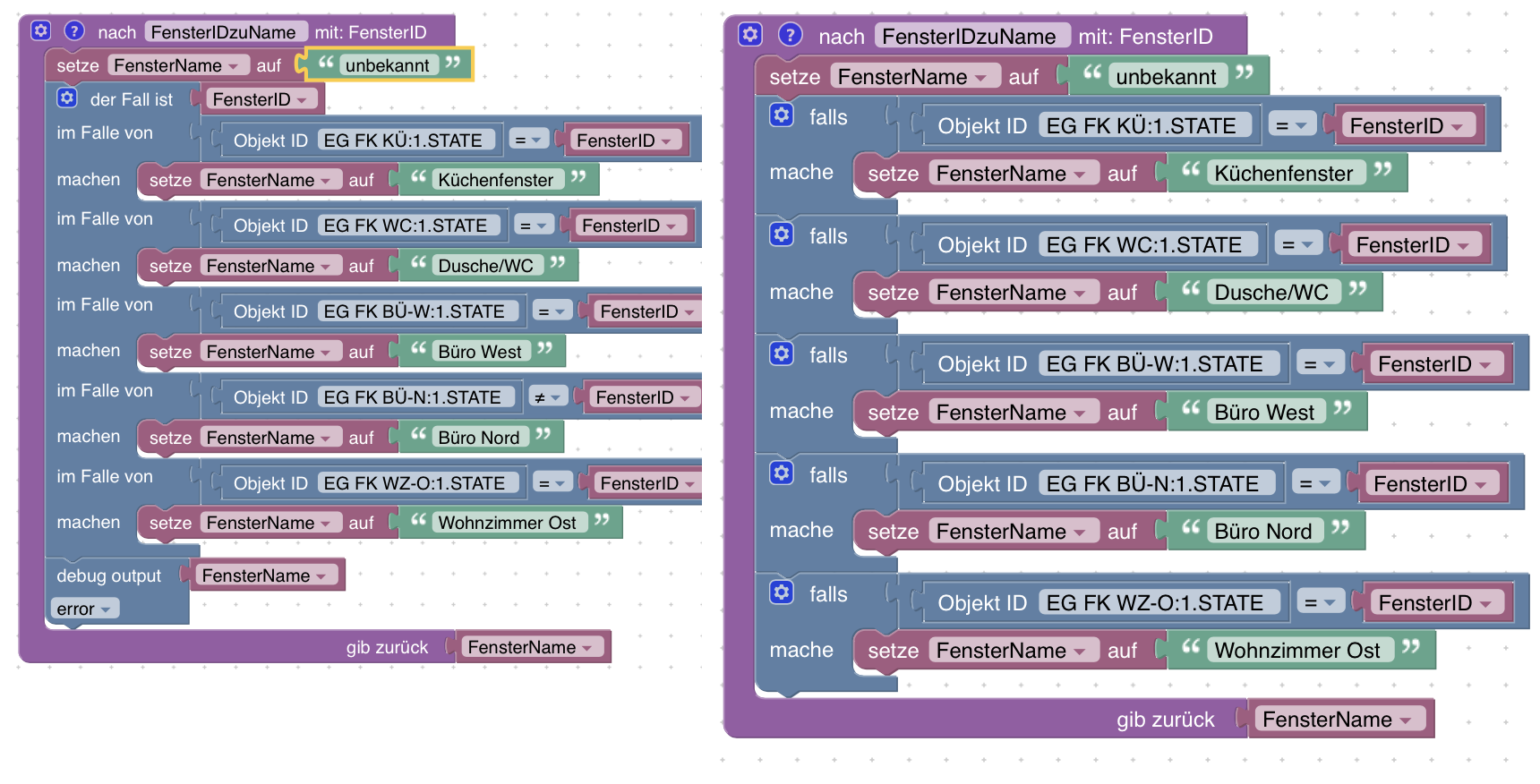Open gear on falls block for EG FK BÜ-N:1.STATE
The image size is (1540, 784).
(x=782, y=473)
